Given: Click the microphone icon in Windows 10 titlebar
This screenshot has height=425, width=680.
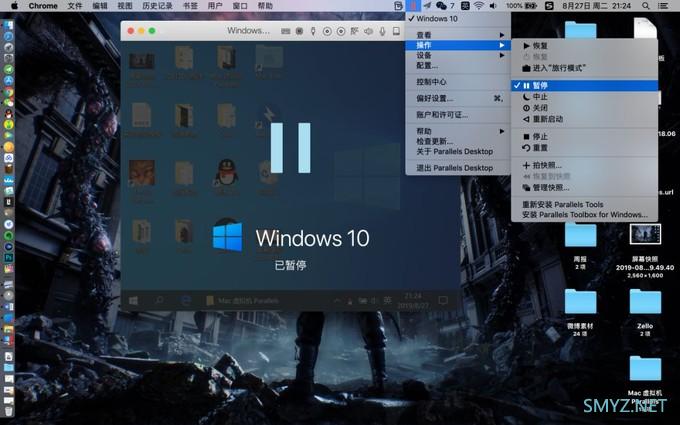Looking at the screenshot, I should coord(382,31).
